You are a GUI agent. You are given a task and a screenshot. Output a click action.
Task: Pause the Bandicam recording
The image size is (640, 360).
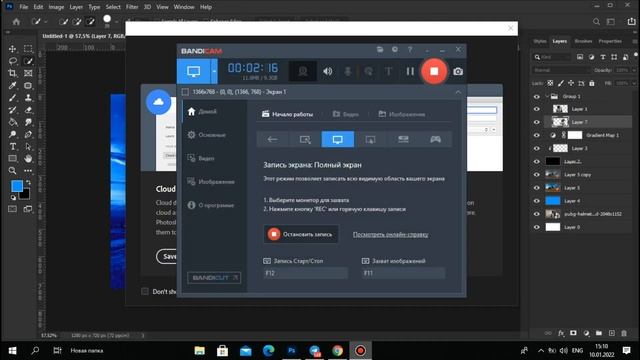[x=410, y=71]
